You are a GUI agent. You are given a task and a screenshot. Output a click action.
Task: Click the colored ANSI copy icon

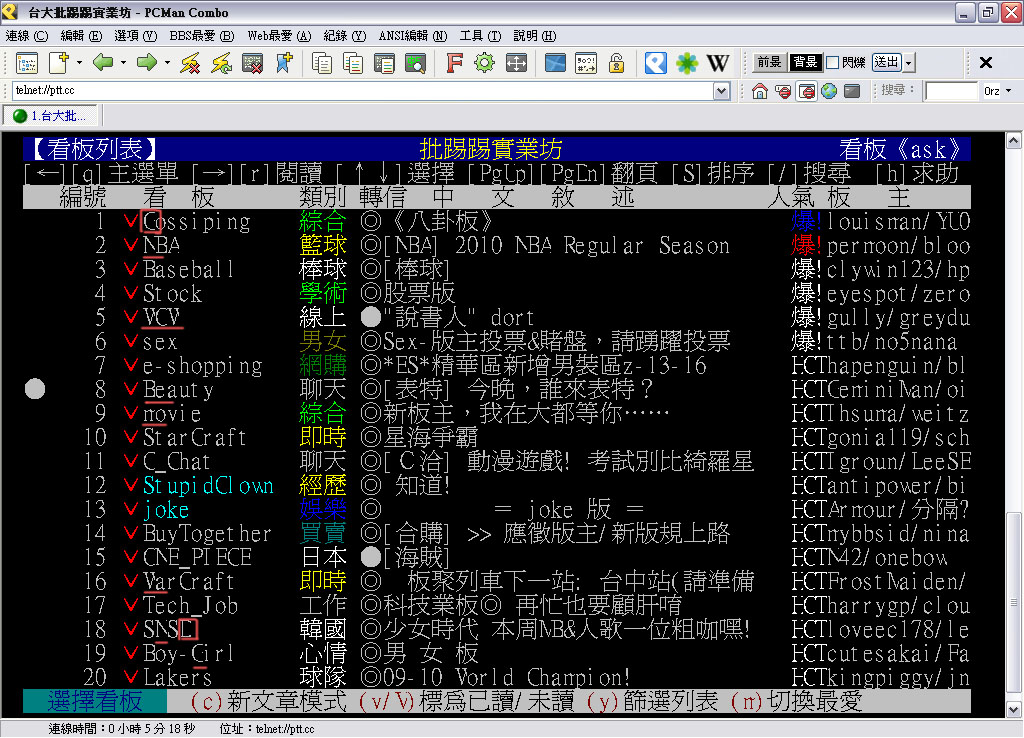point(353,63)
